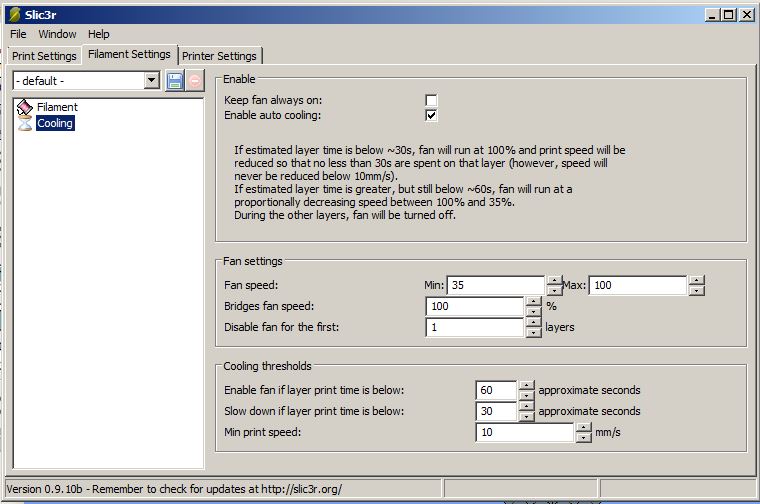Increase Min fan speed with up arrow
This screenshot has height=504, width=760.
[x=554, y=280]
